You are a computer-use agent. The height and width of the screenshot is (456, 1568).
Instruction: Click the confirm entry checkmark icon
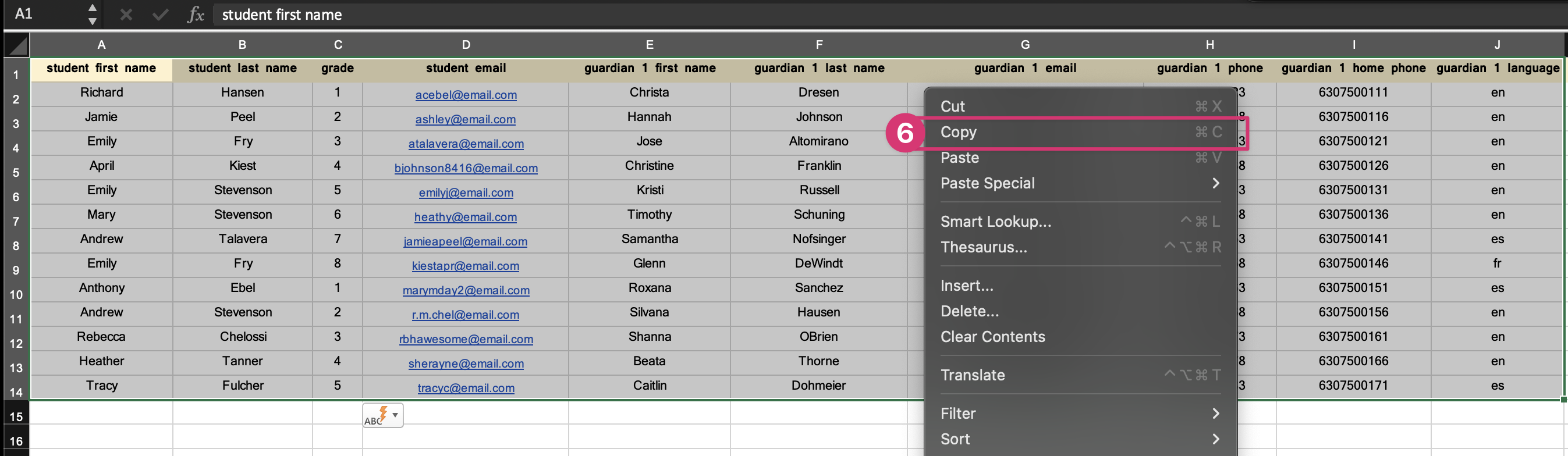160,15
